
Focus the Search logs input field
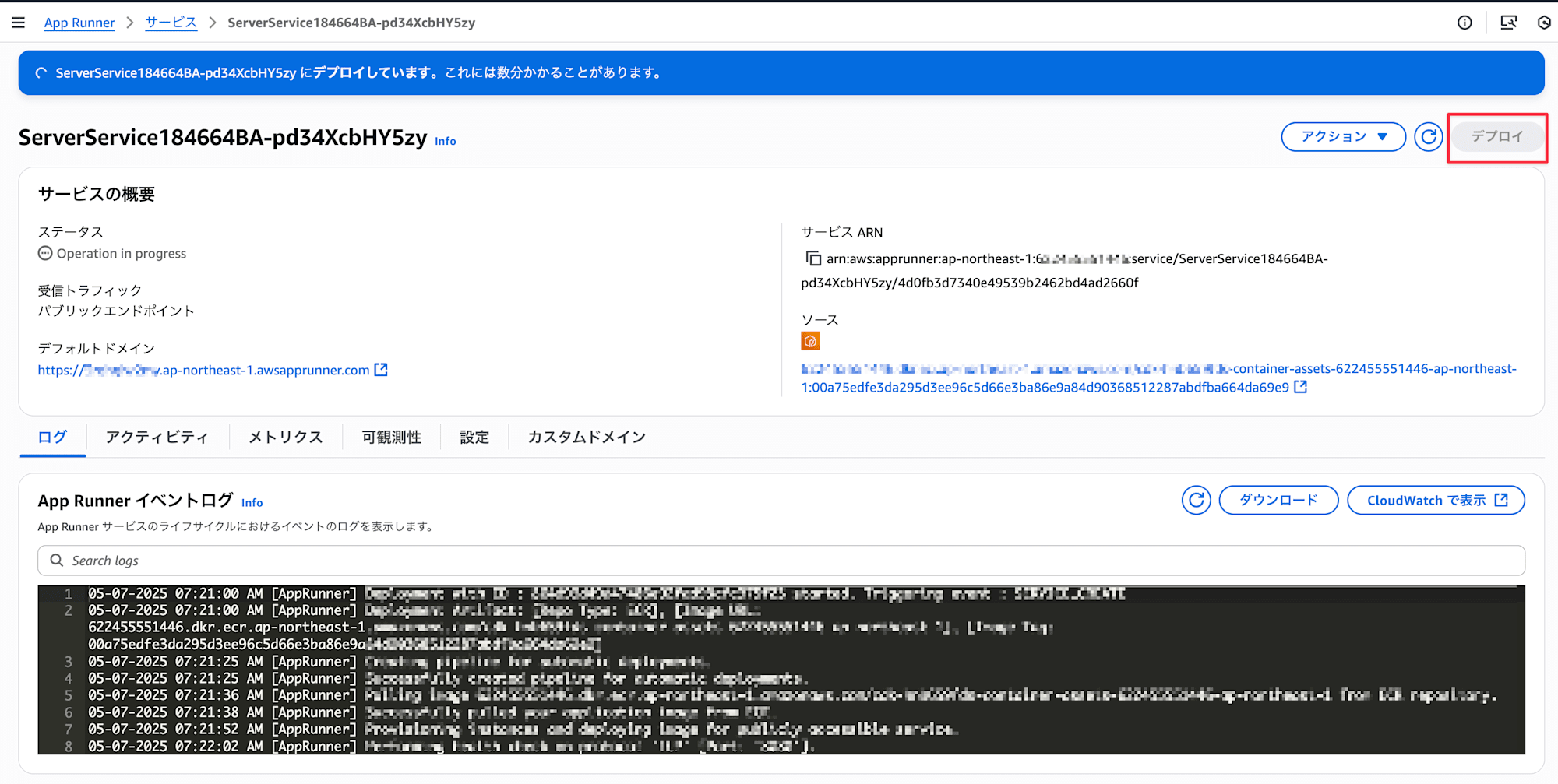click(x=781, y=561)
